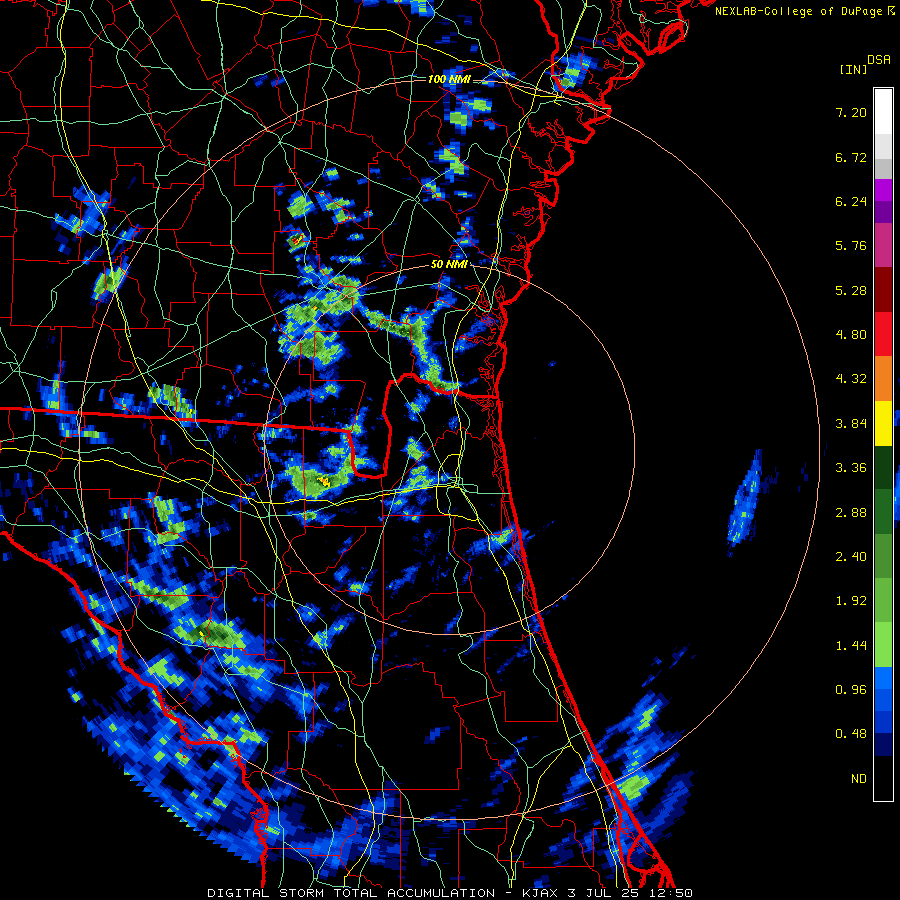Image resolution: width=900 pixels, height=900 pixels.
Task: Pick the magenta swatch in the legend
Action: tap(883, 246)
